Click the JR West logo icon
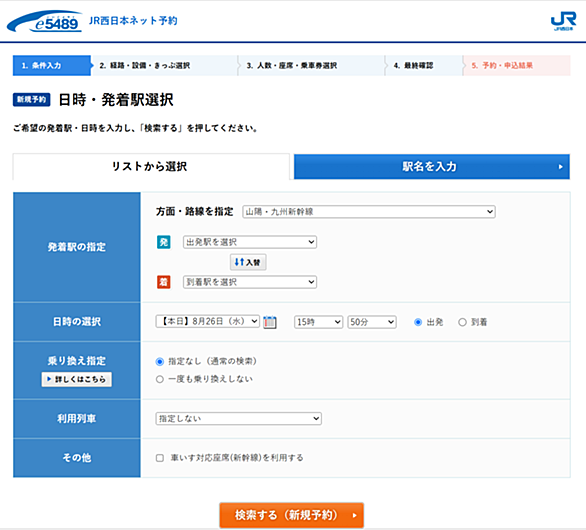This screenshot has height=530, width=586. tap(564, 21)
